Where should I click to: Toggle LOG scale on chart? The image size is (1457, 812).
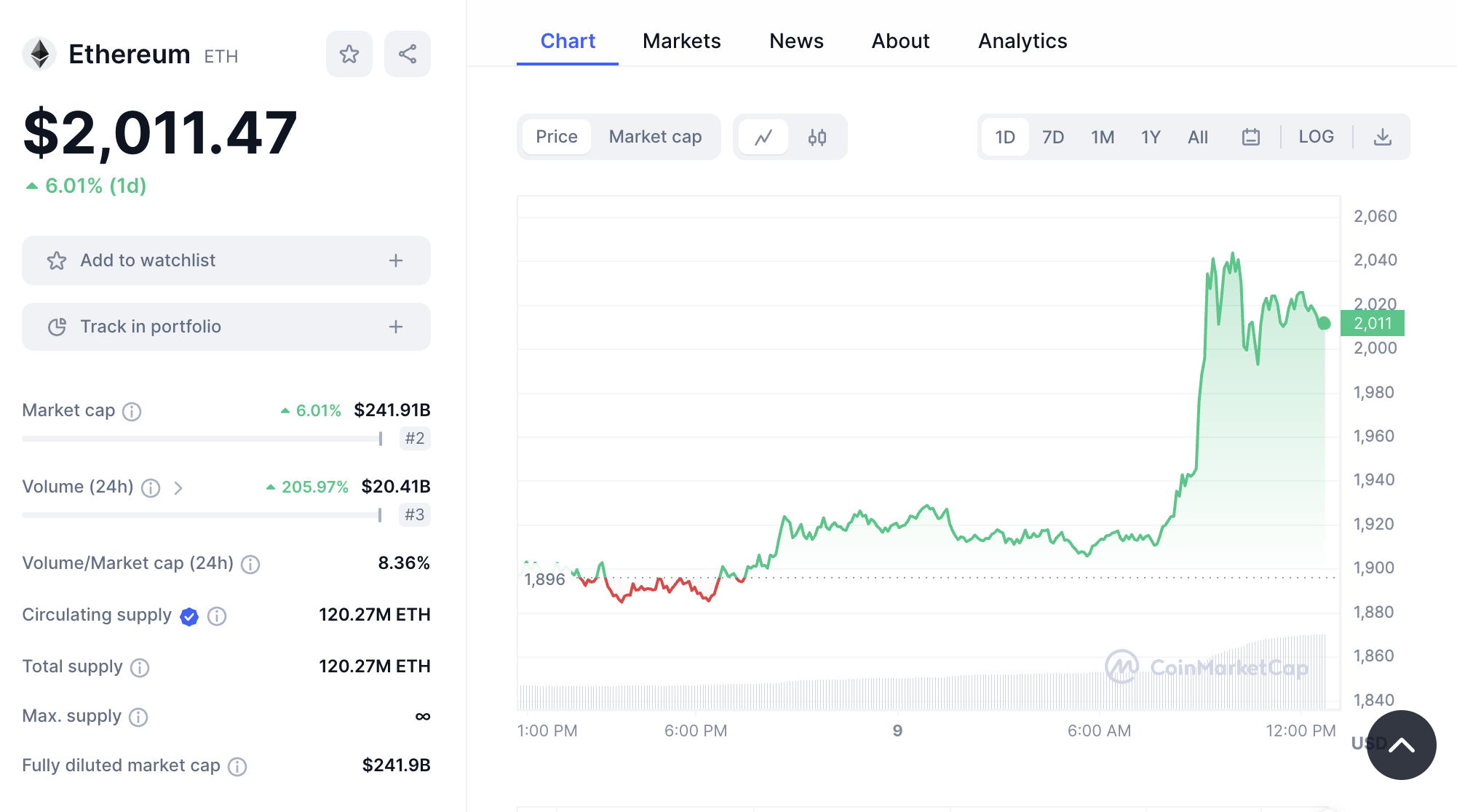click(x=1316, y=137)
